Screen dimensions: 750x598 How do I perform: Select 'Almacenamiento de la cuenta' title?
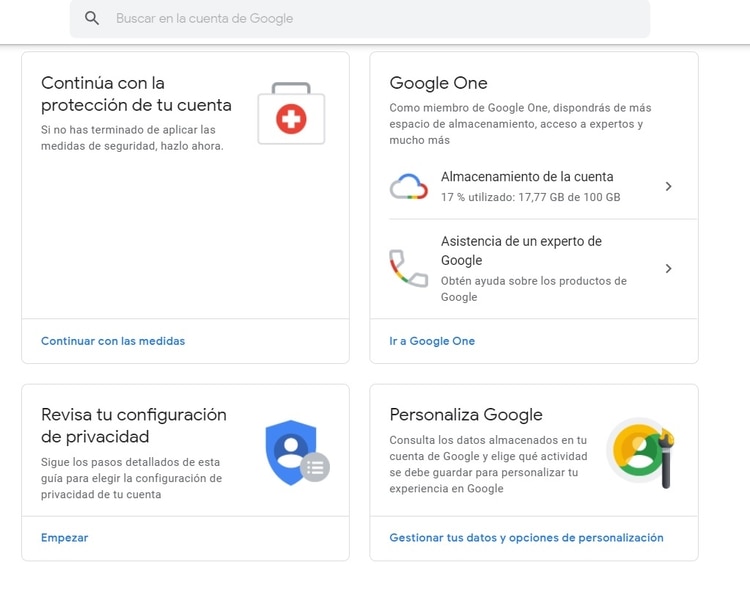coord(527,177)
